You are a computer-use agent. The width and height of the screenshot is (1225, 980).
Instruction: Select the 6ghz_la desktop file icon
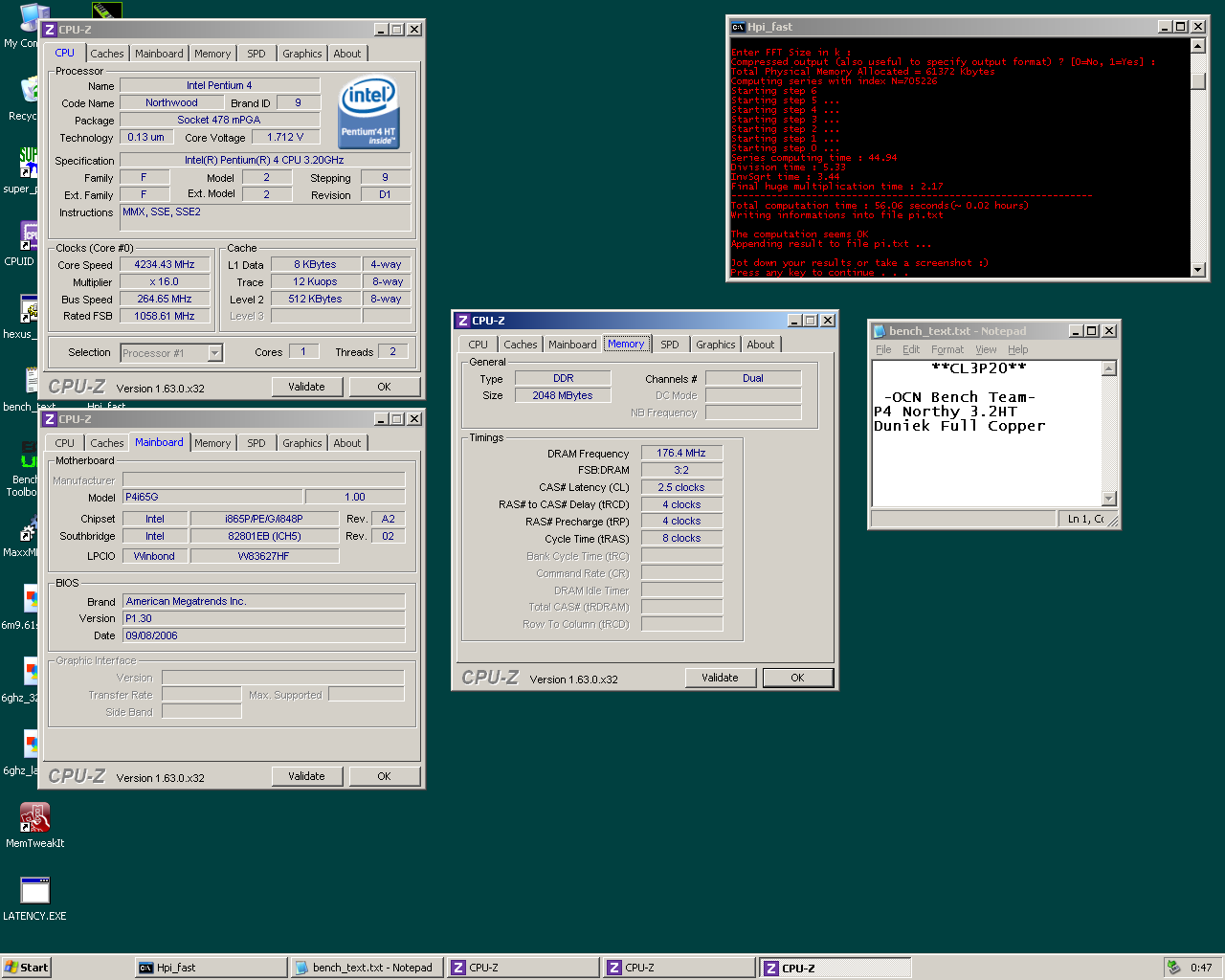(21, 752)
